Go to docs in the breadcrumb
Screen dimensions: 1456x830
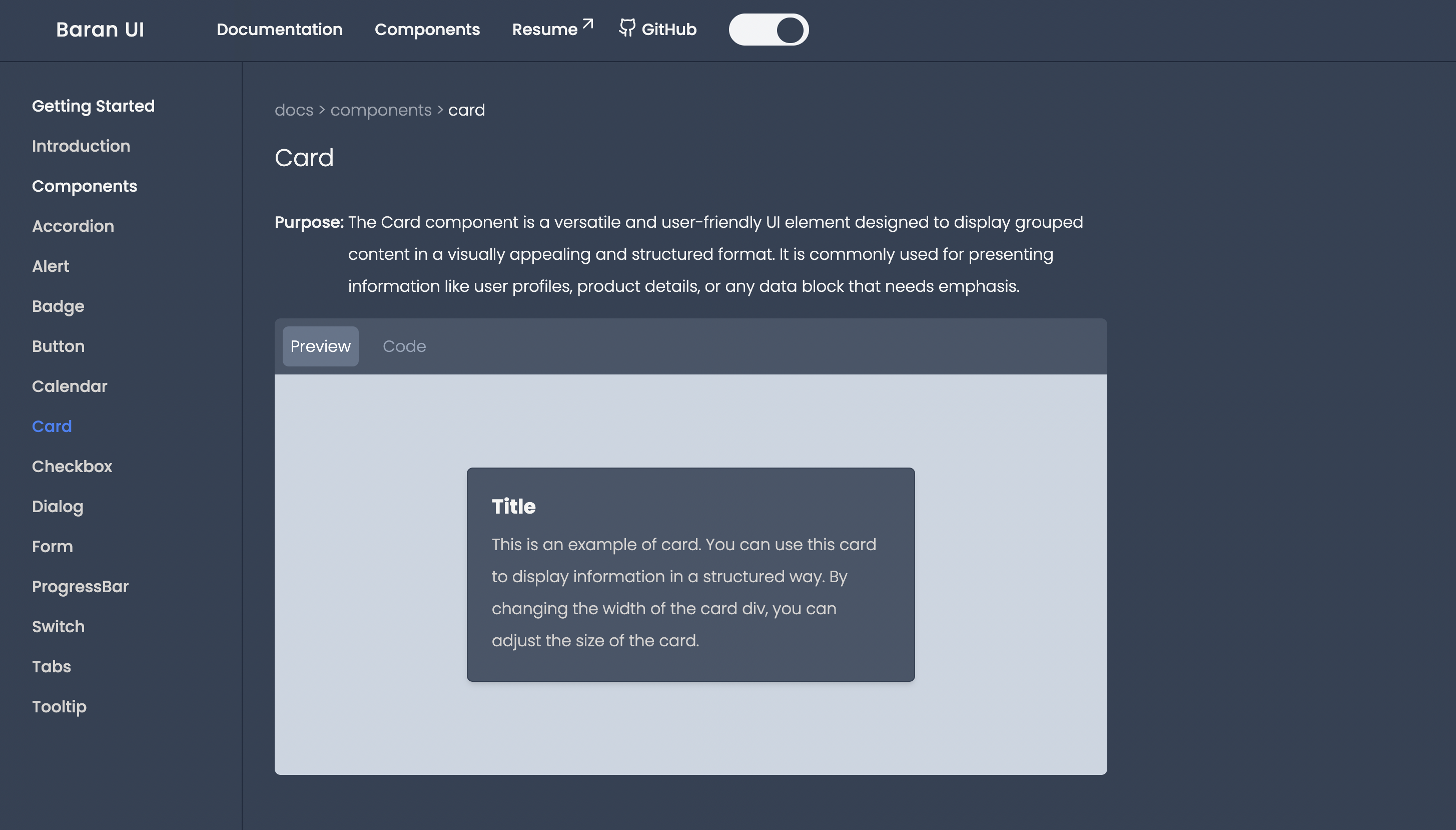click(294, 110)
